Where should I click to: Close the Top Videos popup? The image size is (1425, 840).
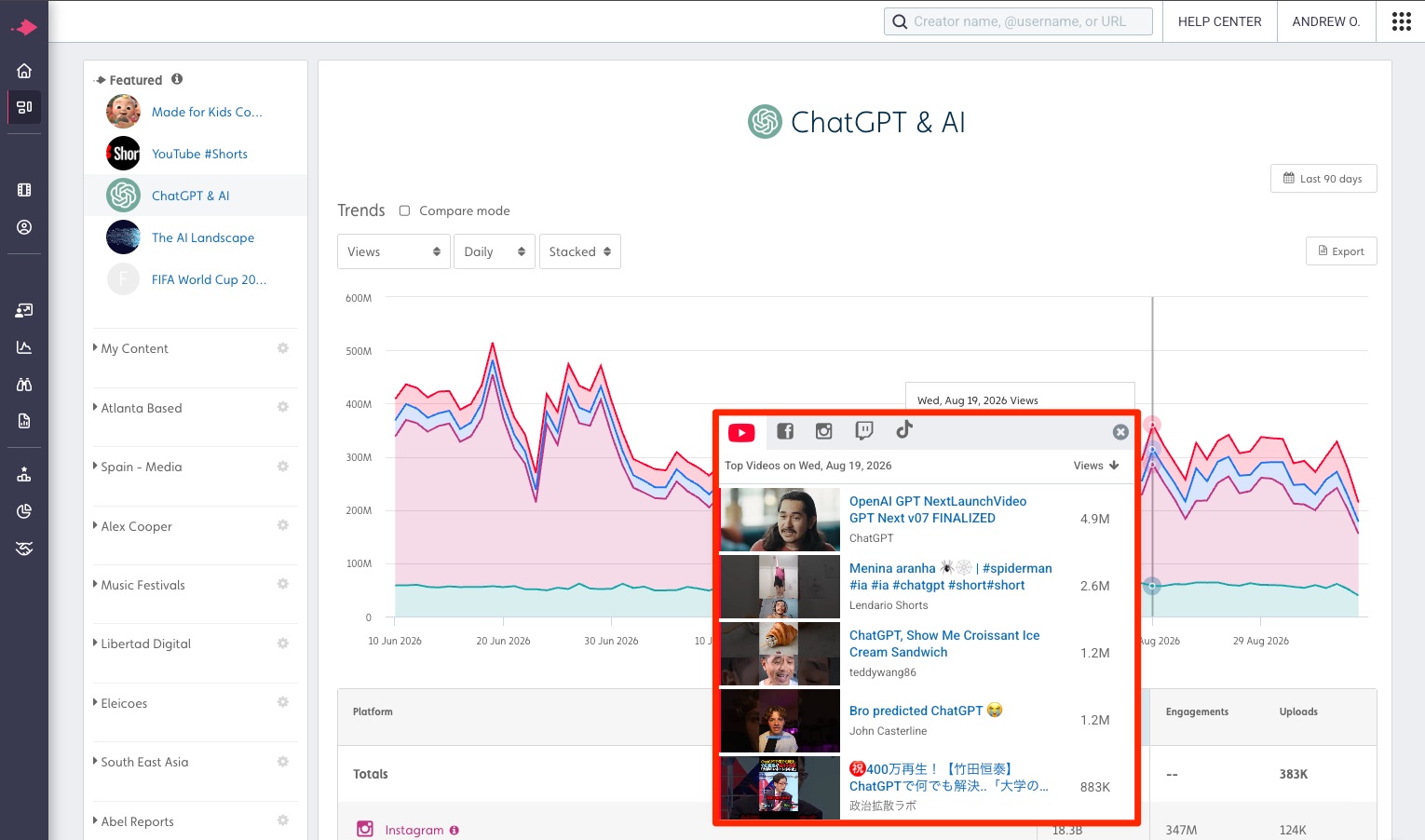[x=1120, y=432]
